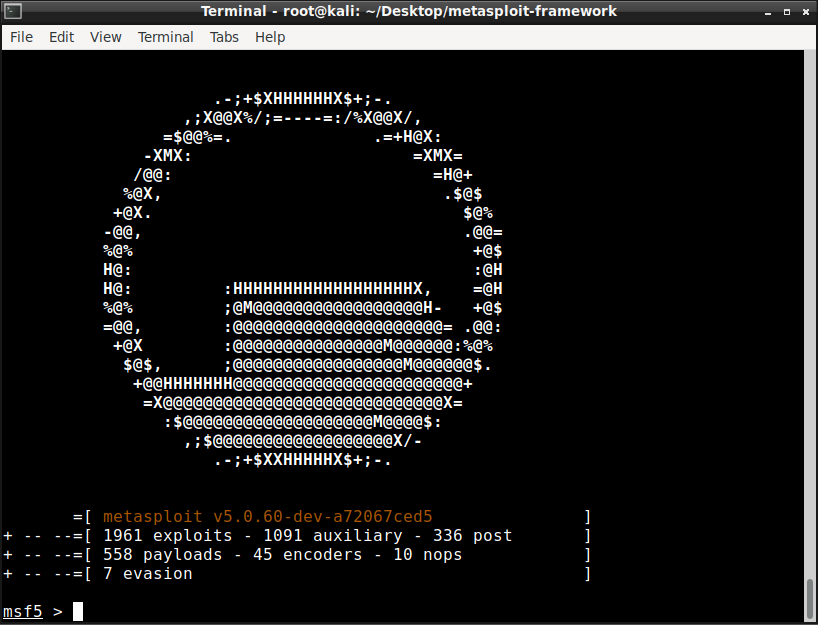The image size is (818, 625).
Task: Click the metasploit v5.0.60-dev-a72067ced5 text
Action: pyautogui.click(x=268, y=516)
